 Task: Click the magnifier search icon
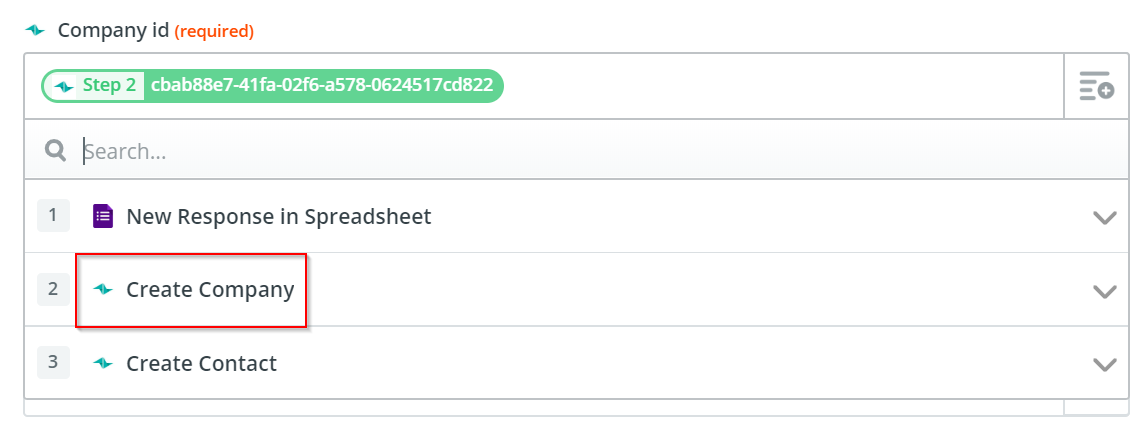[x=55, y=150]
